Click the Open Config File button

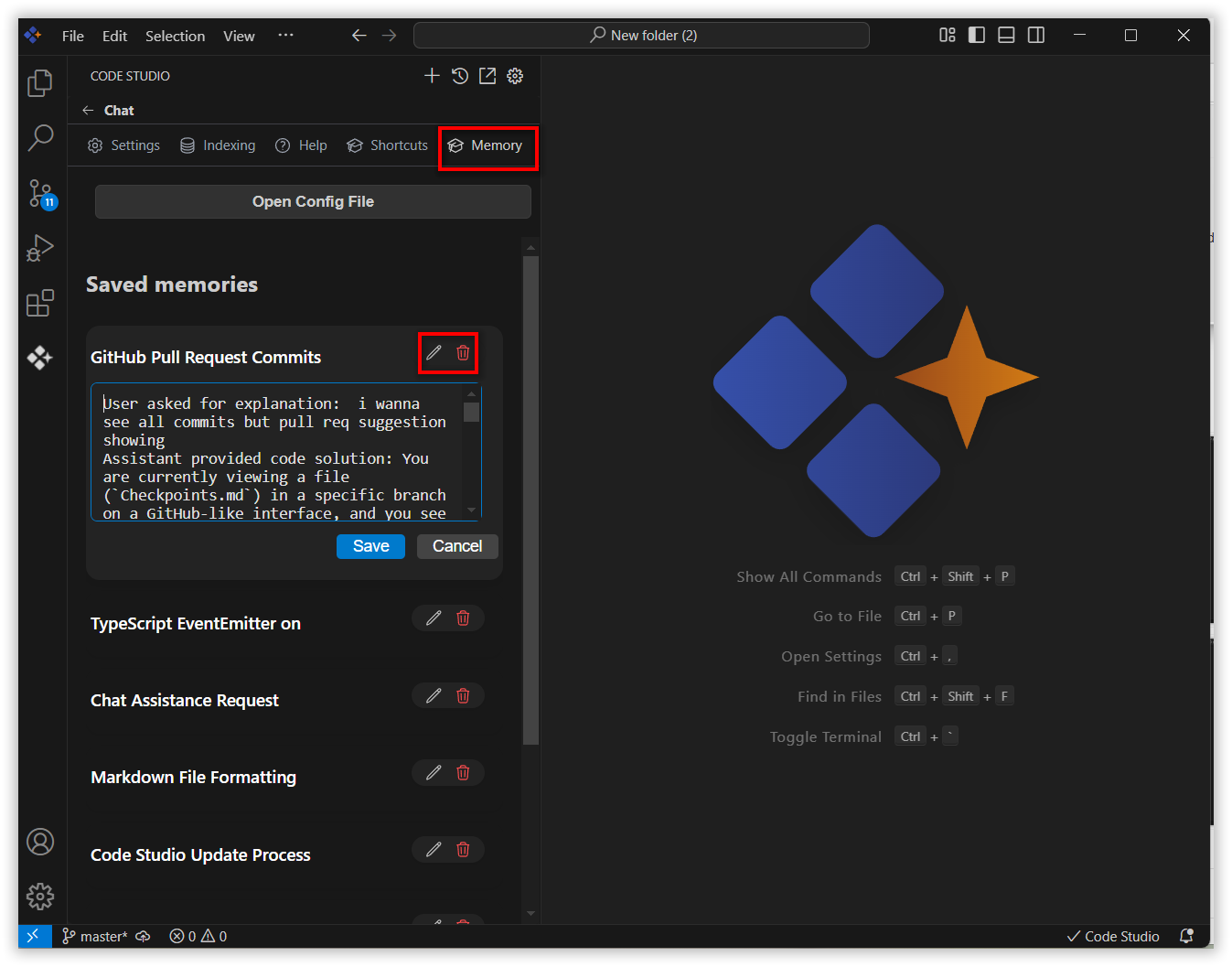click(313, 201)
